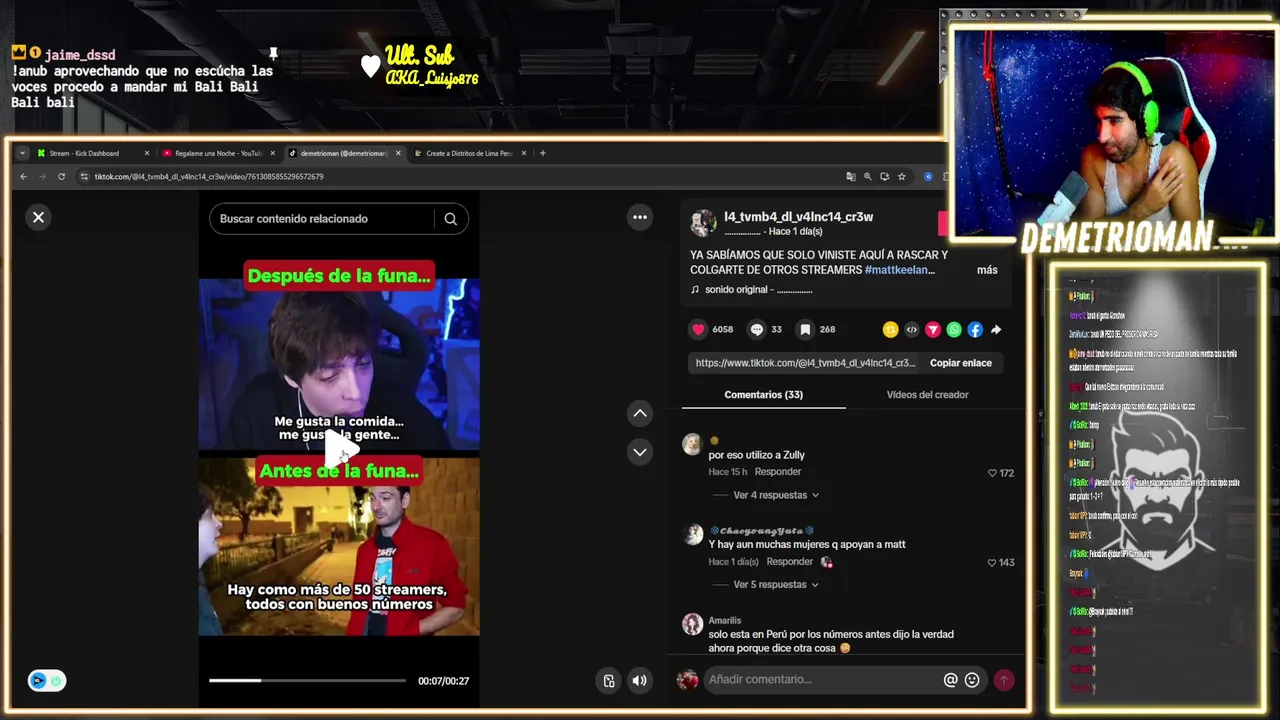1280x720 pixels.
Task: Open l4_tvmb4_dl_v4lnc14_cr3w profile name
Action: [799, 217]
